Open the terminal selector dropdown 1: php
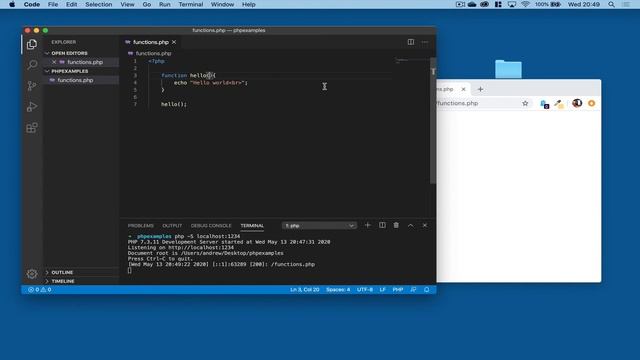Viewport: 640px width, 360px height. 319,225
